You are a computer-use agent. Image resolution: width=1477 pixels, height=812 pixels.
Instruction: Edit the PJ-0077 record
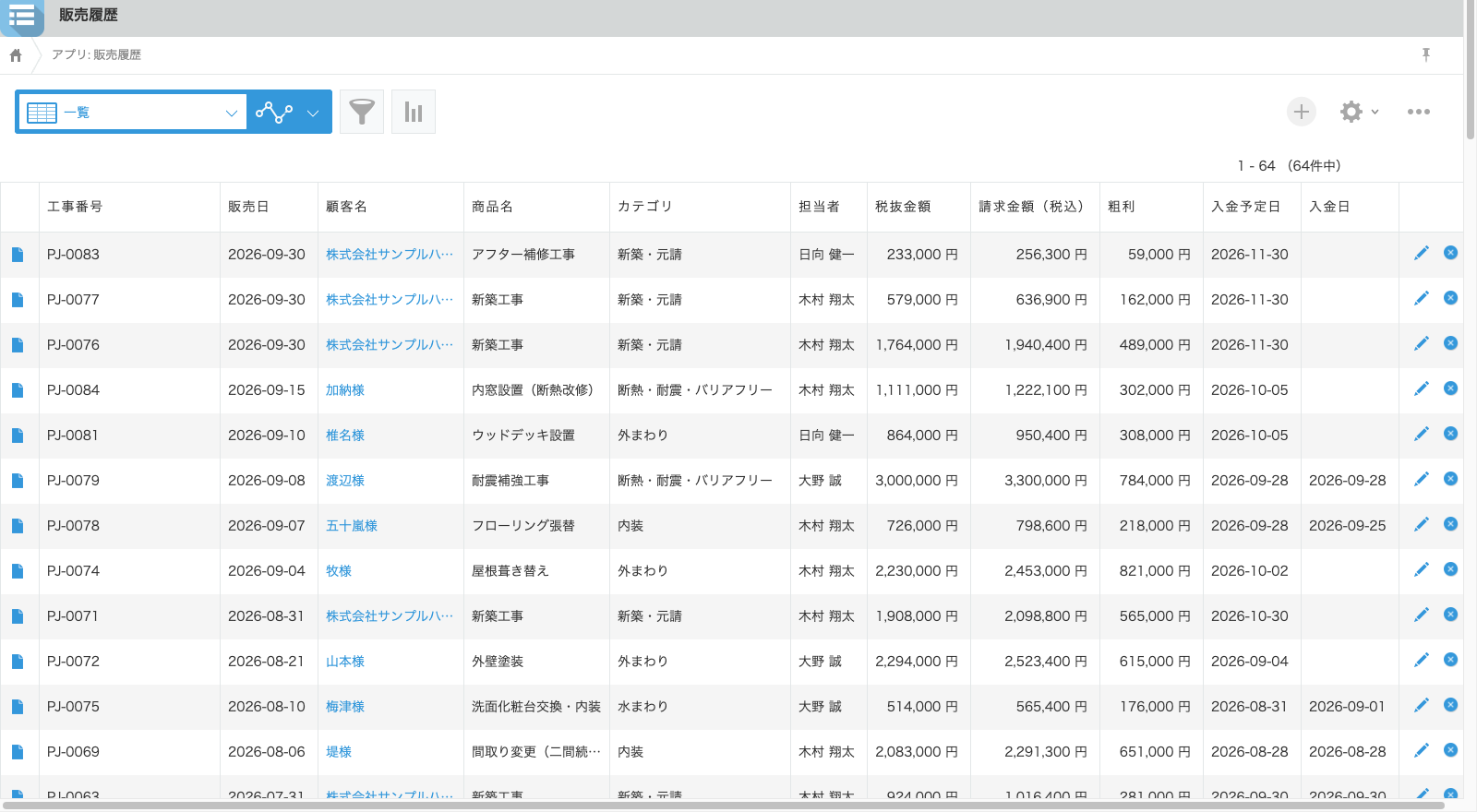pyautogui.click(x=1422, y=298)
